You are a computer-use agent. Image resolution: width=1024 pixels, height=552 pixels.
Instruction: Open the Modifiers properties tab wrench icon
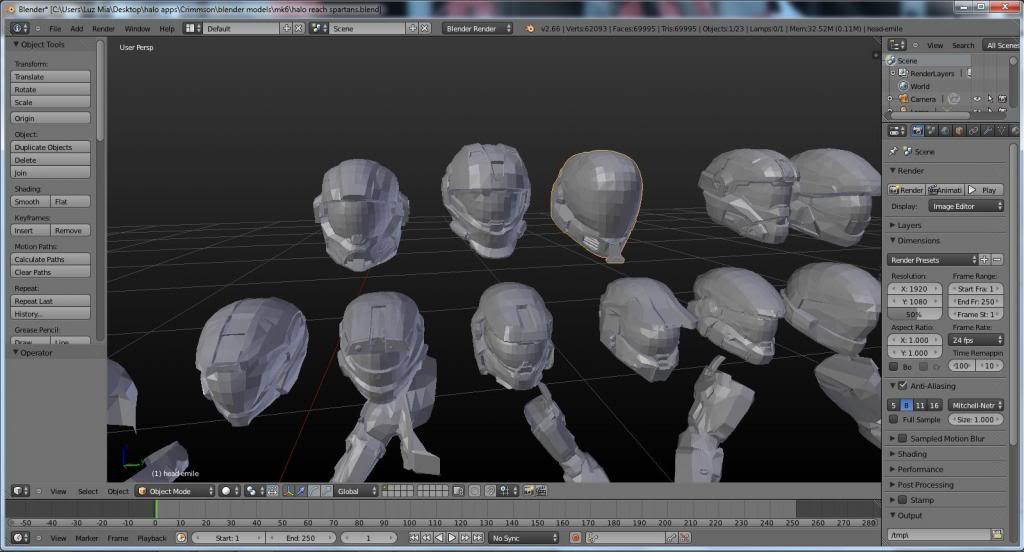(987, 131)
